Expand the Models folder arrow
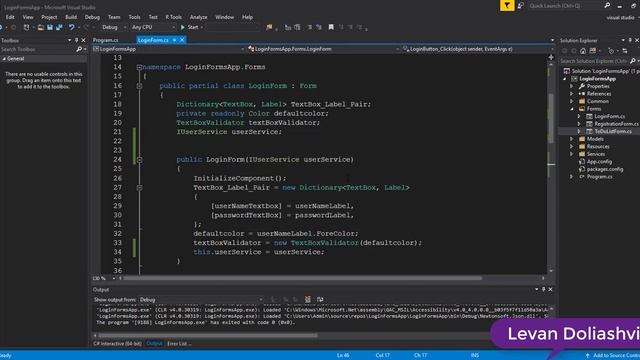The image size is (640, 360). pyautogui.click(x=571, y=139)
